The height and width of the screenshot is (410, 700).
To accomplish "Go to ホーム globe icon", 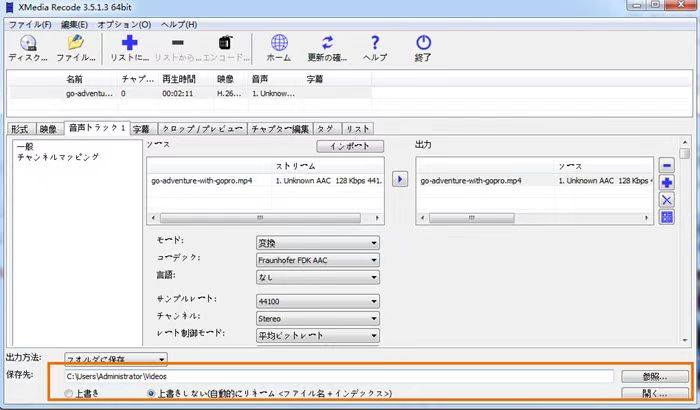I will (279, 48).
